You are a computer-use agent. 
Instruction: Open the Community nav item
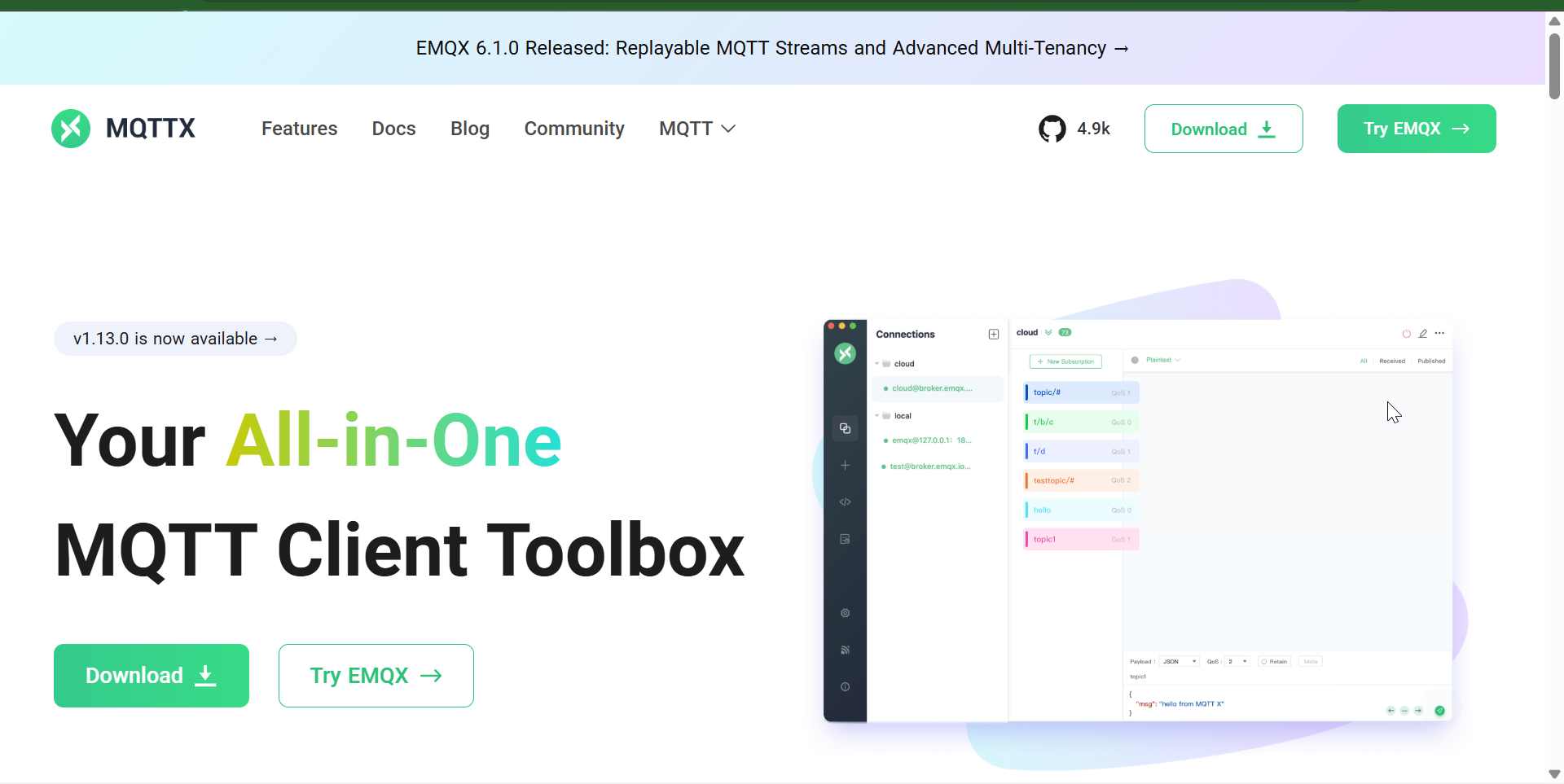(574, 129)
